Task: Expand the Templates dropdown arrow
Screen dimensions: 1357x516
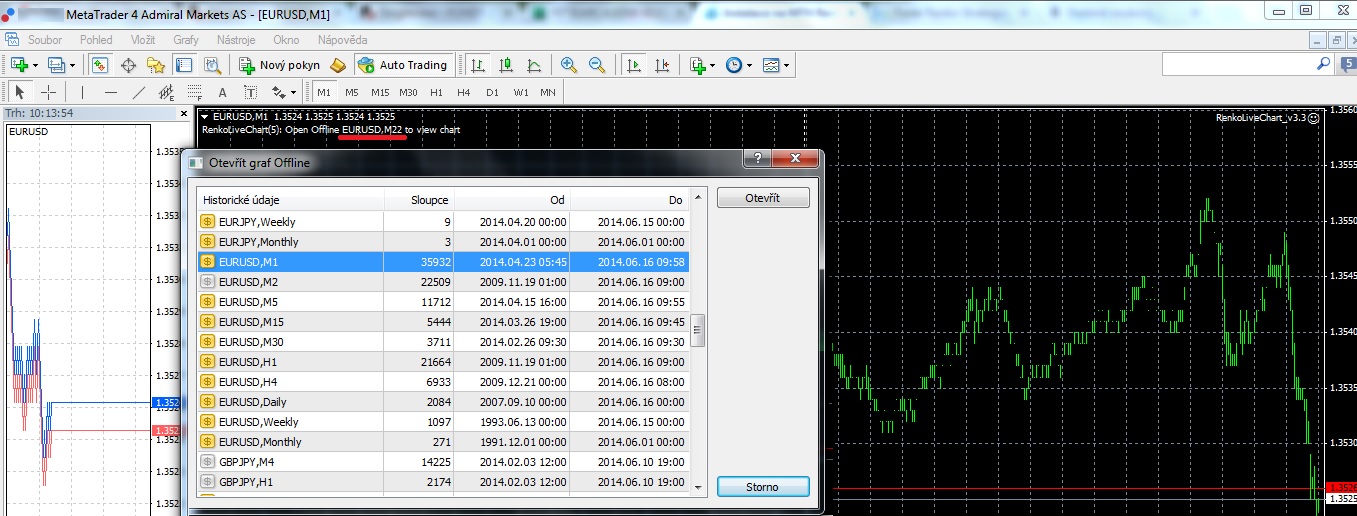Action: [787, 66]
